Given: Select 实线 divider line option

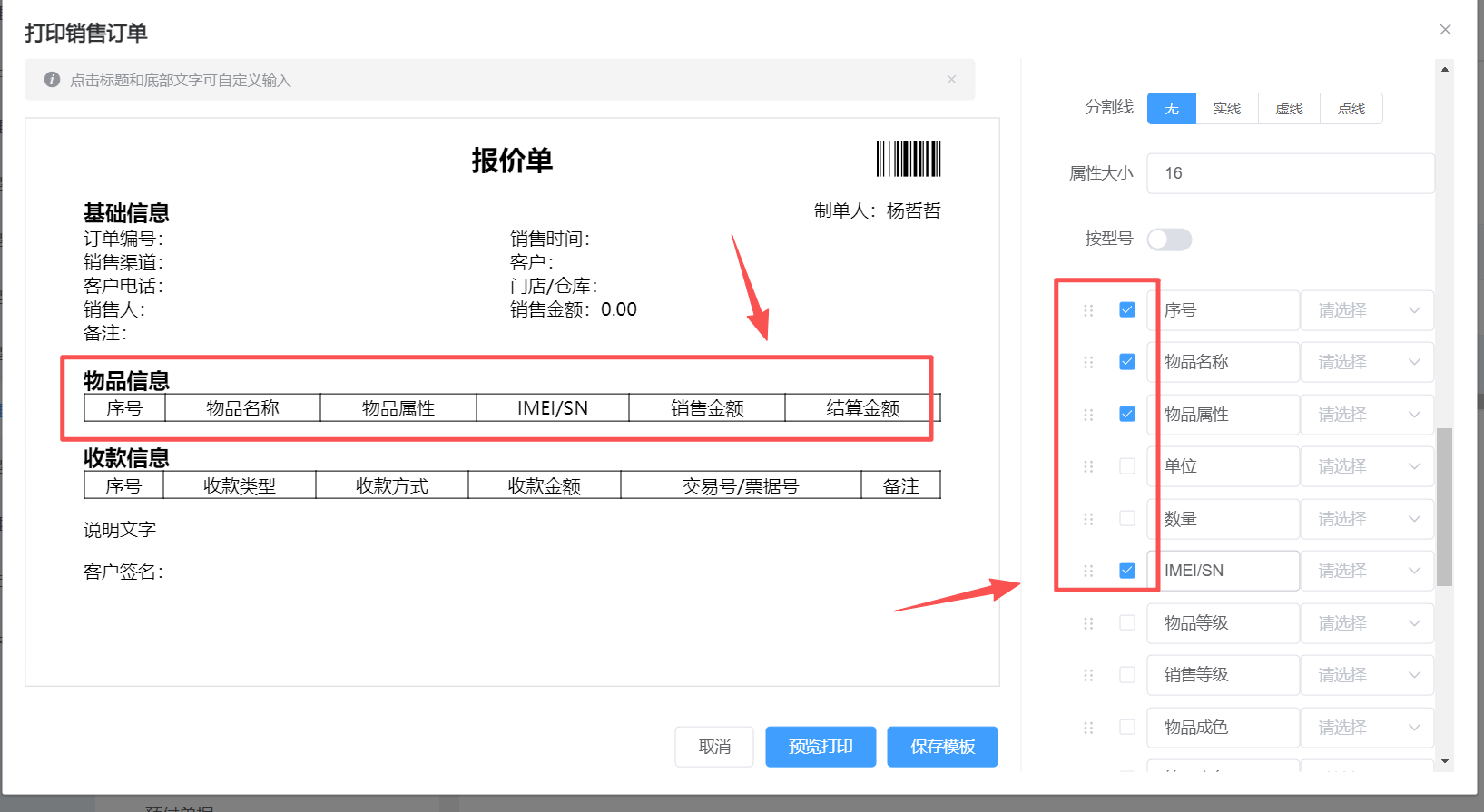Looking at the screenshot, I should pyautogui.click(x=1226, y=109).
